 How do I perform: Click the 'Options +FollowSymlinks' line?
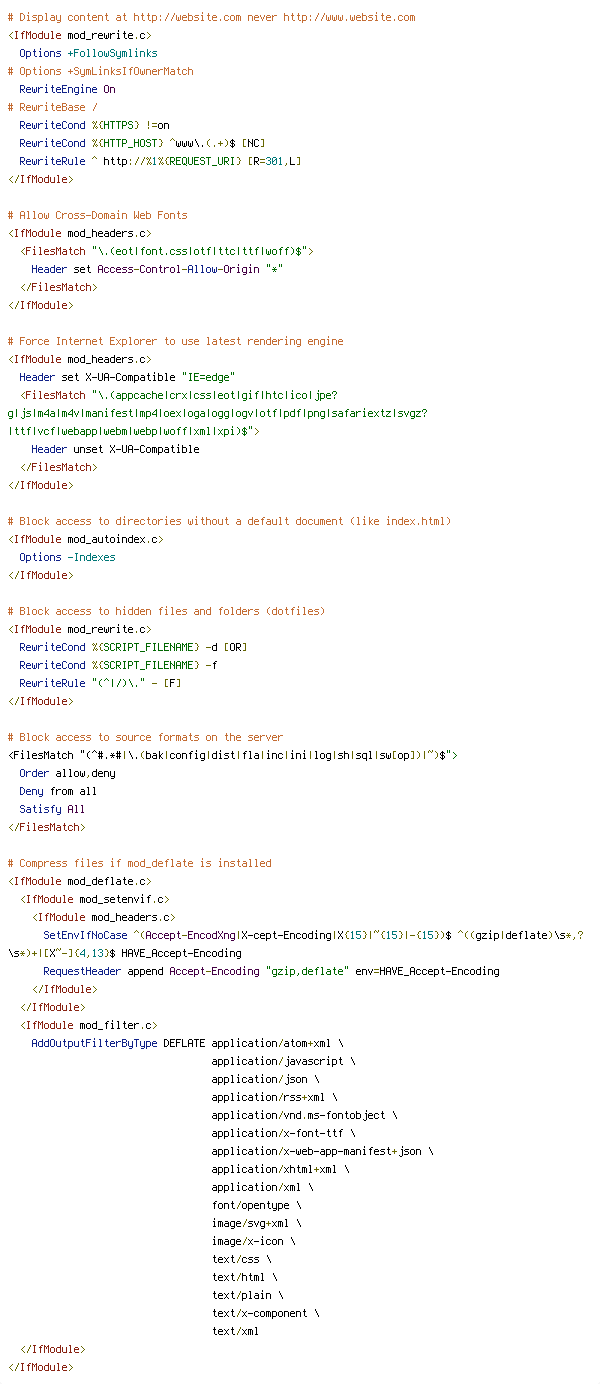coord(88,53)
